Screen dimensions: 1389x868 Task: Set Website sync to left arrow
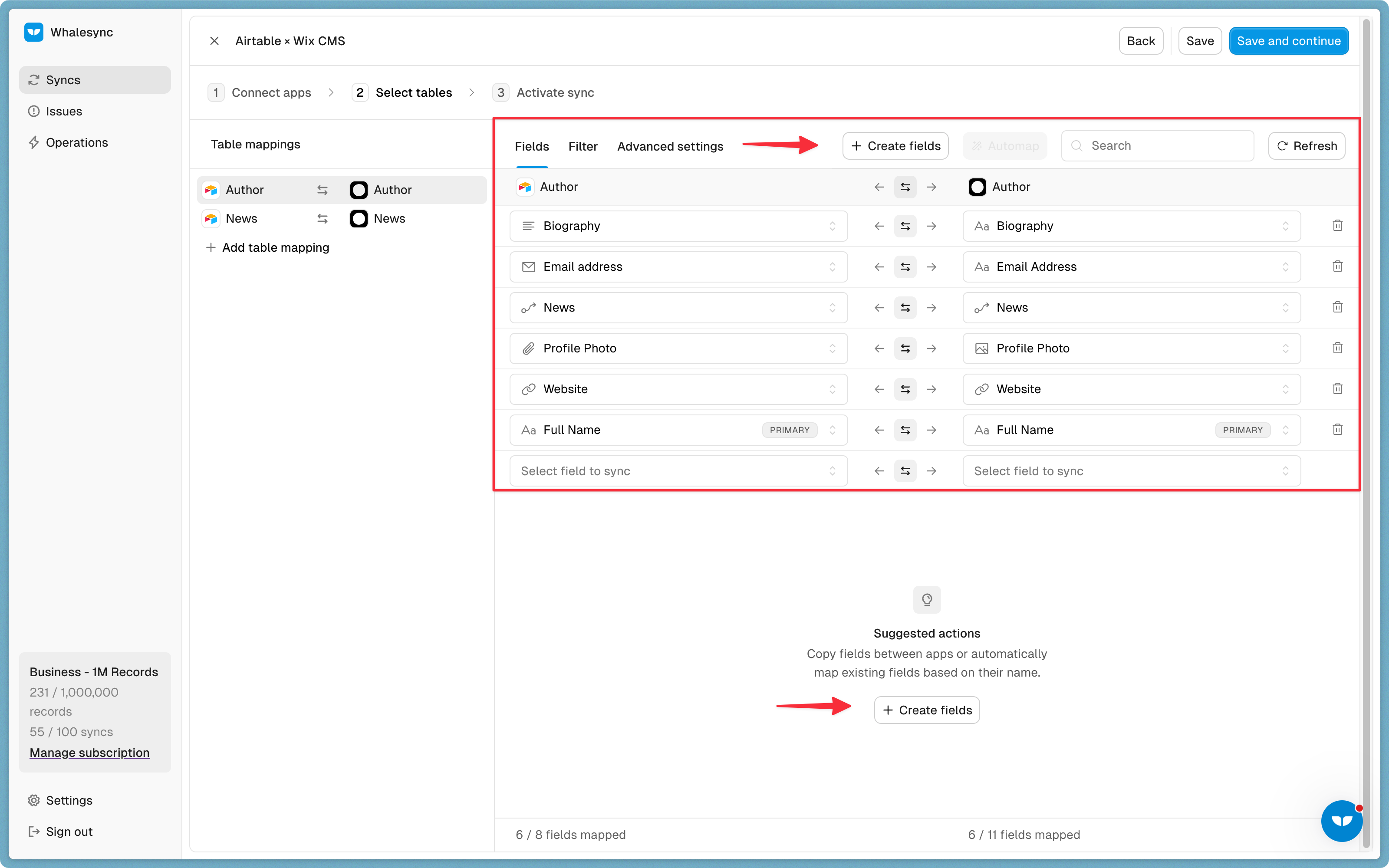click(x=879, y=389)
